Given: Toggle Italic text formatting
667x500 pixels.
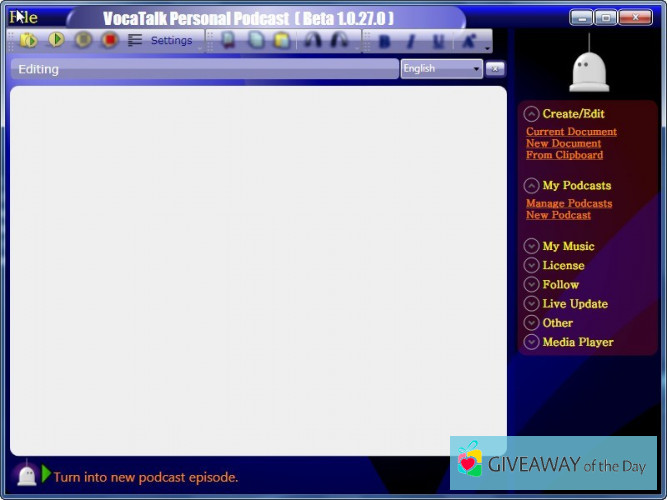Looking at the screenshot, I should [411, 41].
